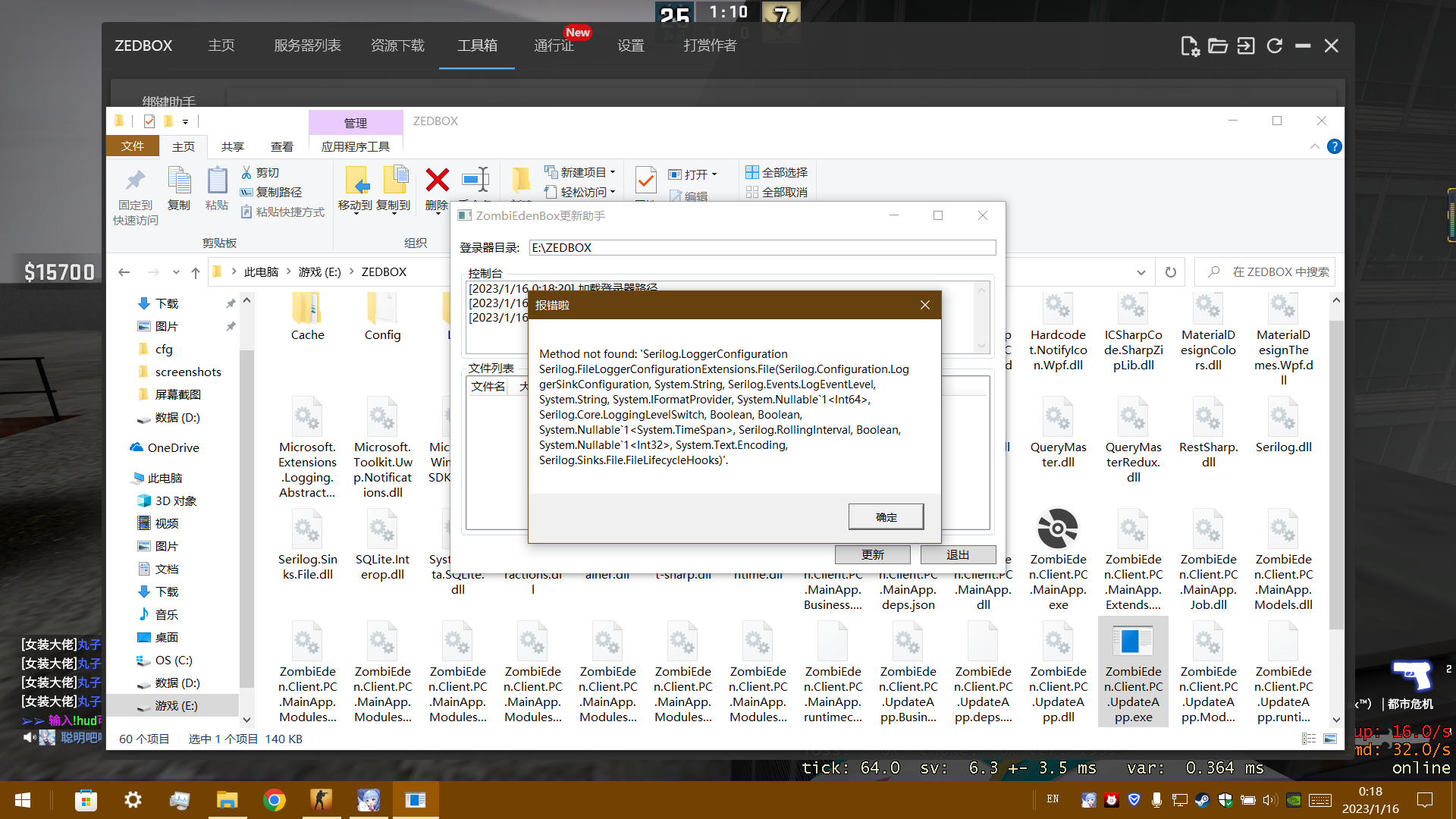Screen dimensions: 1456x819
Task: Switch to details view icon
Action: click(1309, 739)
